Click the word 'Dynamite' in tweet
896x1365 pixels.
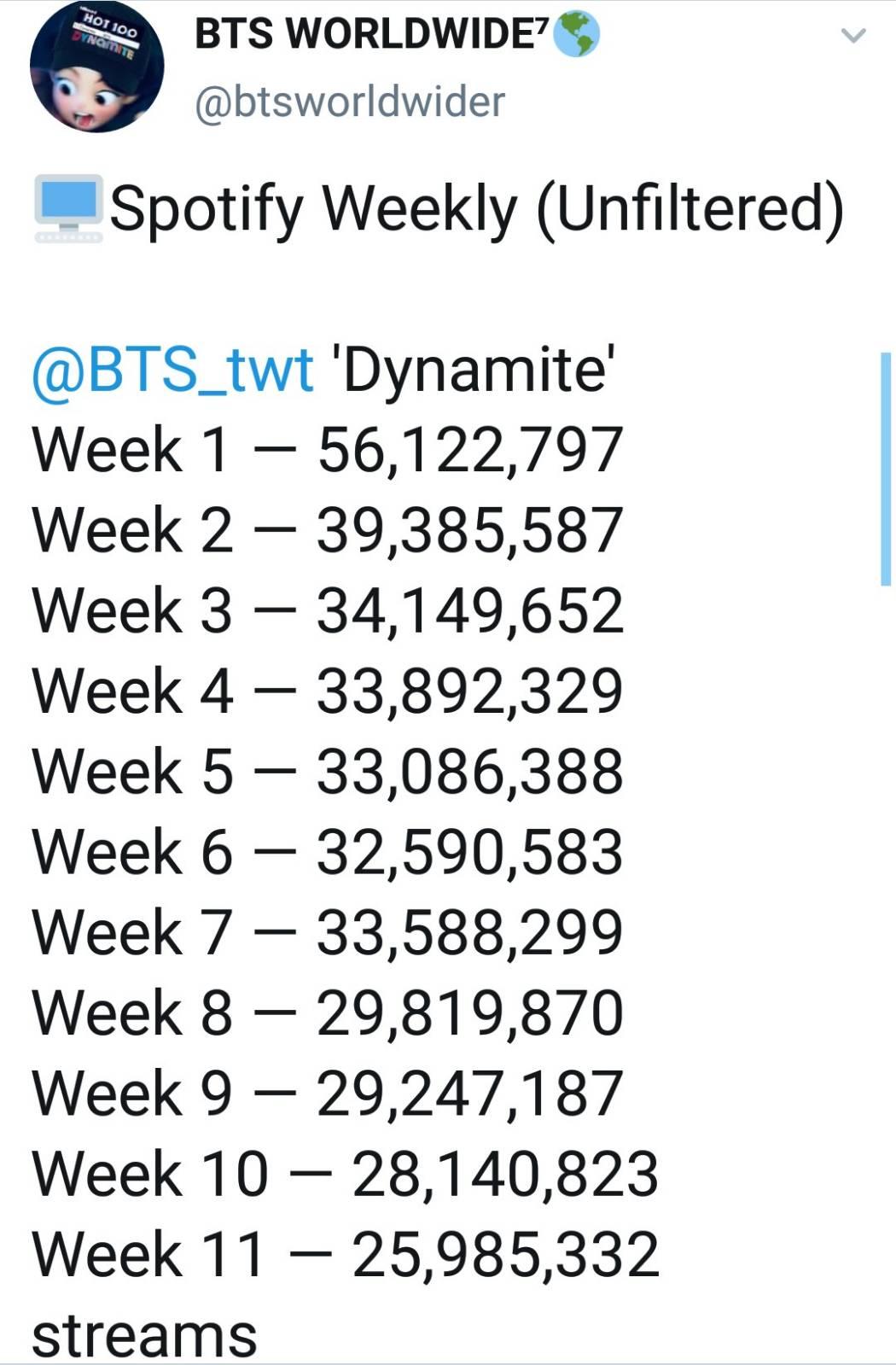point(476,371)
